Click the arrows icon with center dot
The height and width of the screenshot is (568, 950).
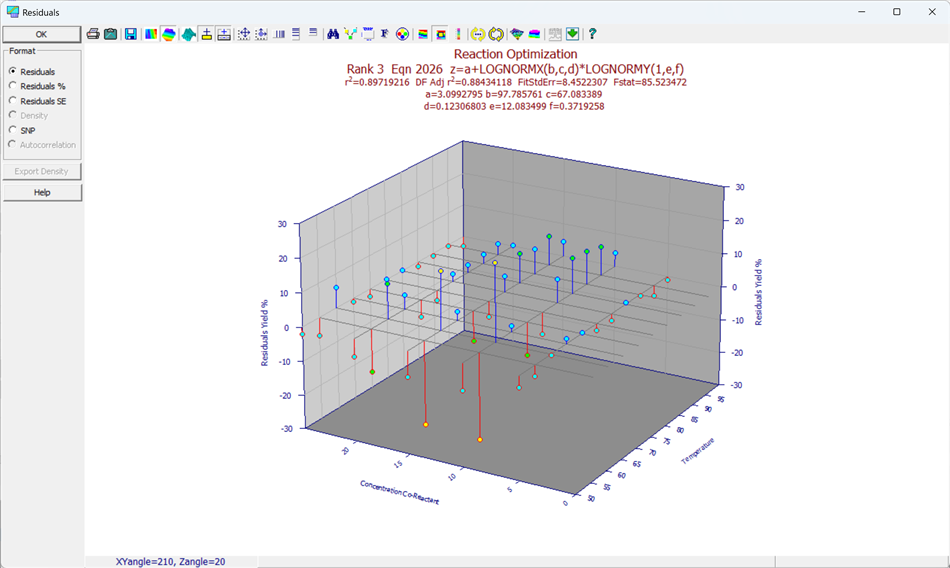pos(261,34)
